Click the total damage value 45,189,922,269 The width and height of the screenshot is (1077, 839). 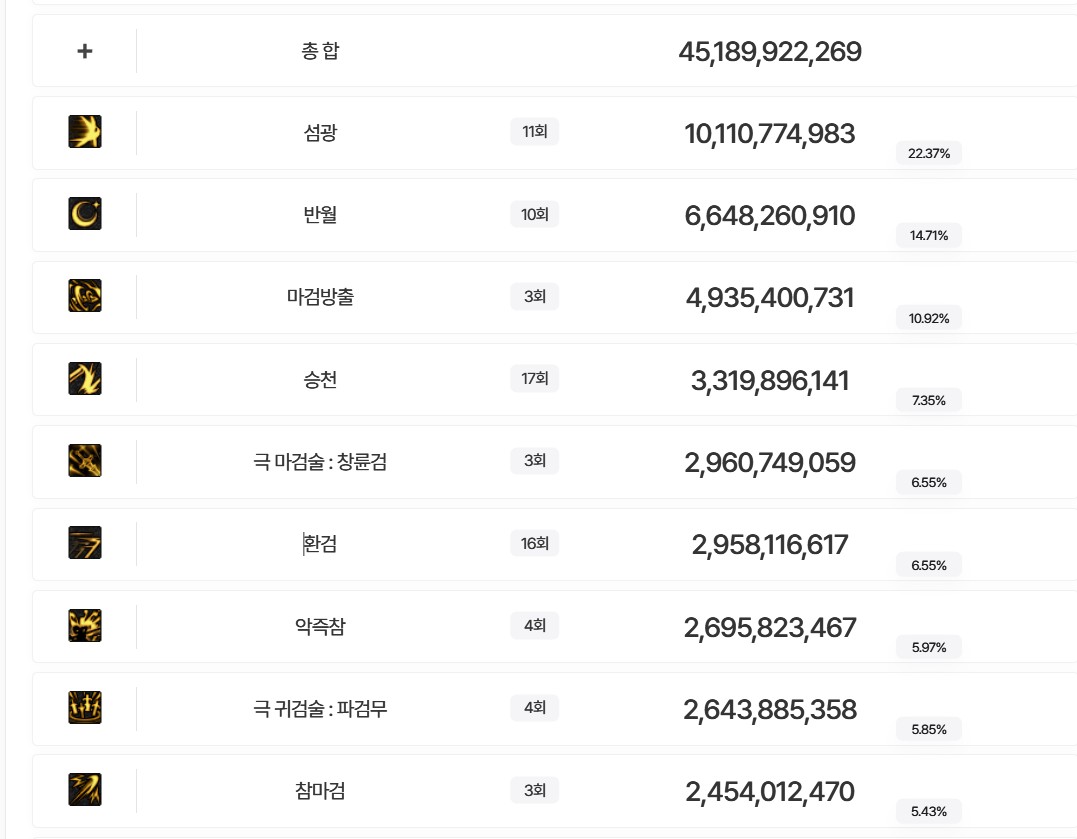[x=769, y=52]
